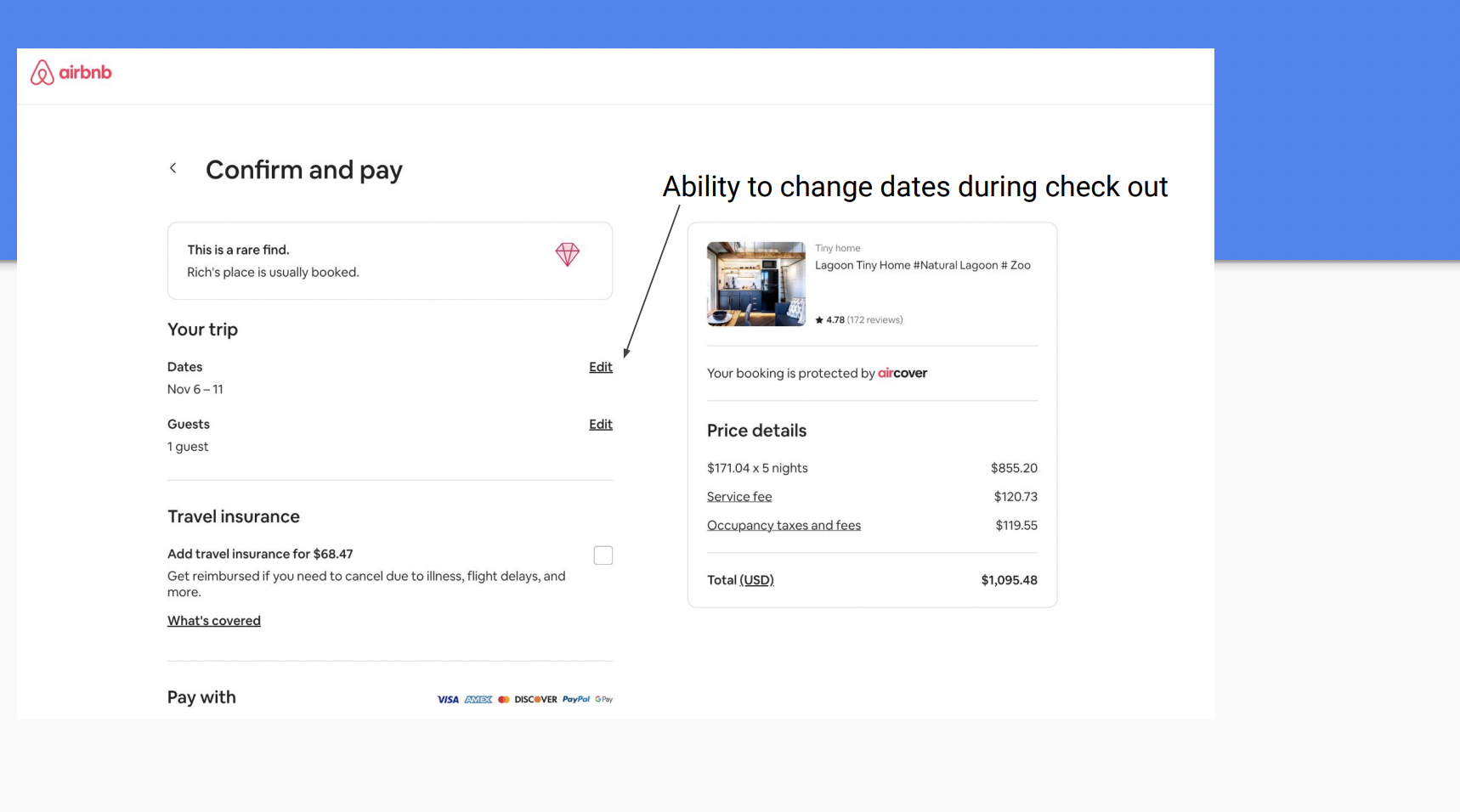The image size is (1460, 812).
Task: Click the $119.55 taxes amount
Action: [1016, 526]
